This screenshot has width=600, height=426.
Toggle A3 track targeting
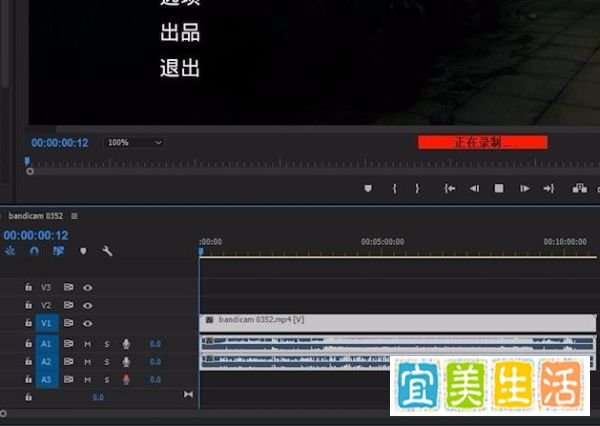coord(47,379)
